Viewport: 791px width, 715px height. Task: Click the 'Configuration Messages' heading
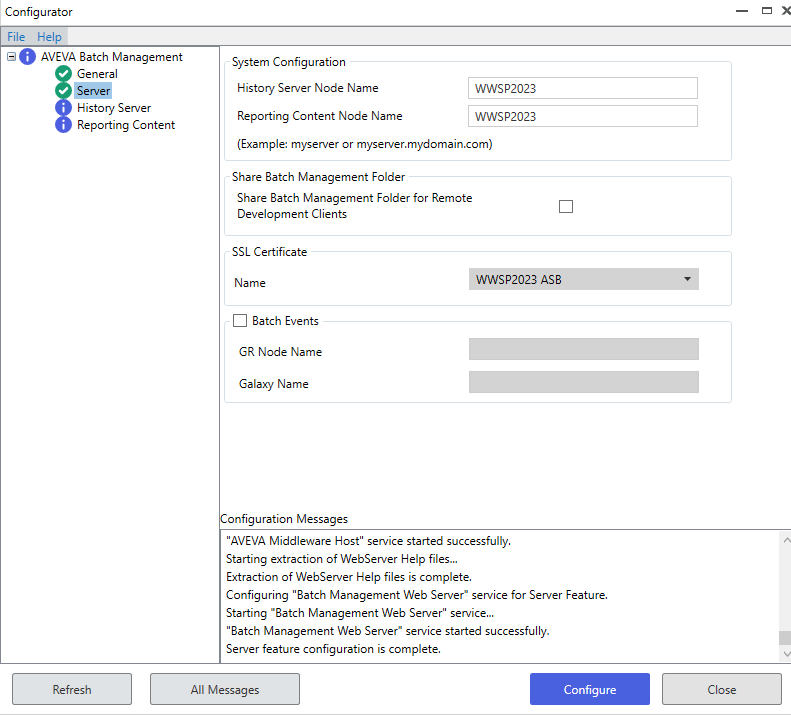284,519
